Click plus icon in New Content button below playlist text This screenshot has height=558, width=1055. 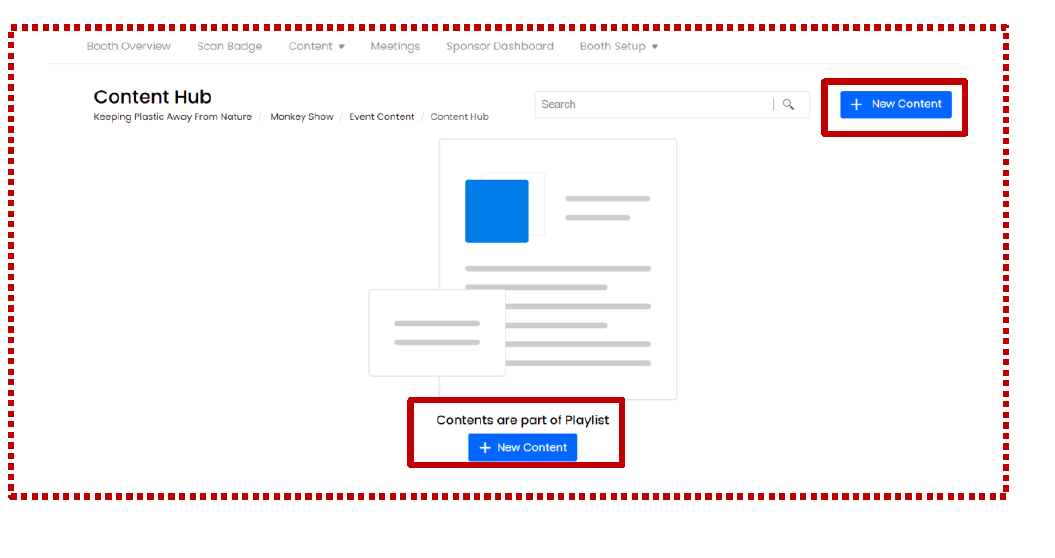pyautogui.click(x=485, y=448)
